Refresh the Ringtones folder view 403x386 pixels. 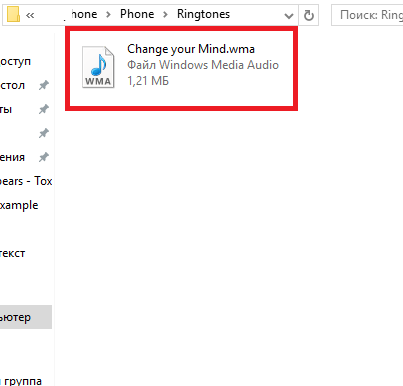tap(309, 15)
